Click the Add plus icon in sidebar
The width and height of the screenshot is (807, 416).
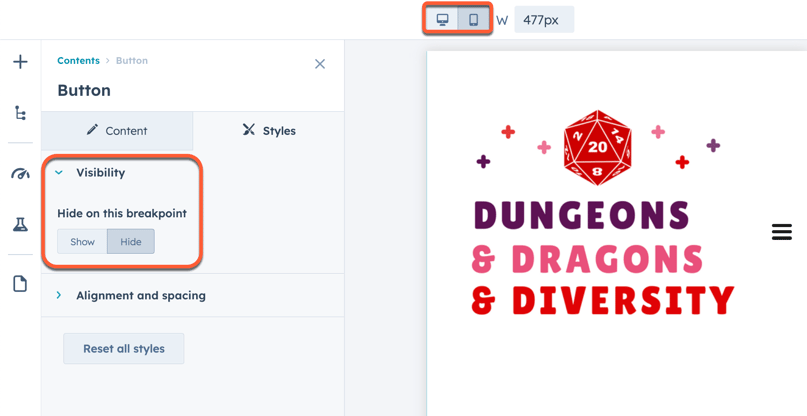[x=20, y=62]
